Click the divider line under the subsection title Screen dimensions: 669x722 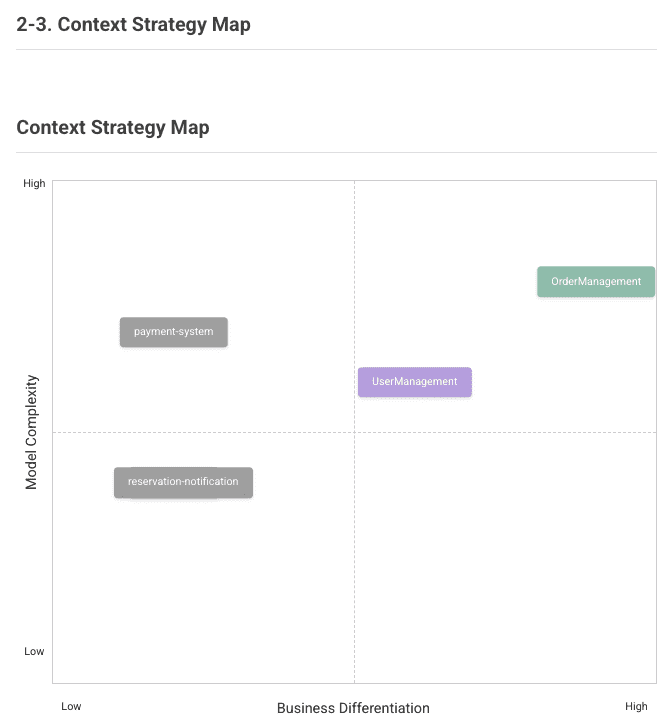tap(336, 153)
